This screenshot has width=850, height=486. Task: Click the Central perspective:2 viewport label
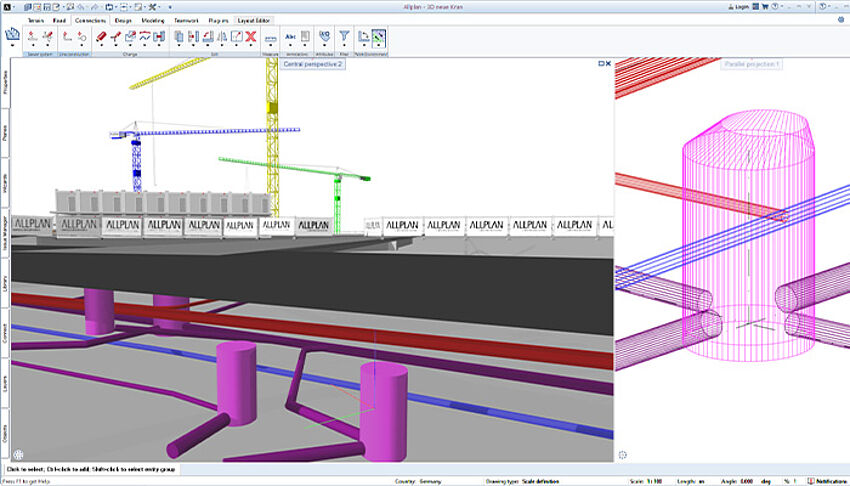pyautogui.click(x=313, y=63)
